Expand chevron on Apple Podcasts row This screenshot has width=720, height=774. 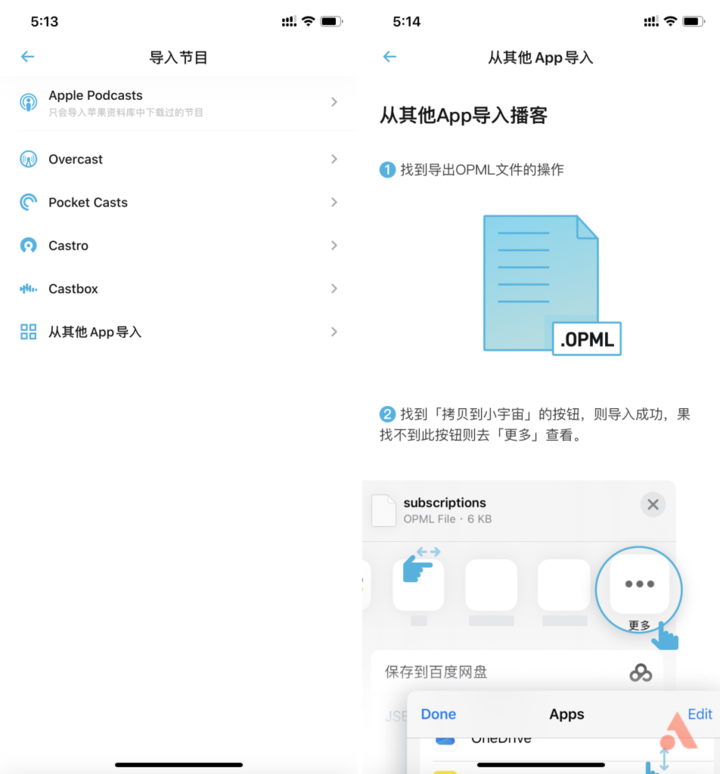[334, 102]
